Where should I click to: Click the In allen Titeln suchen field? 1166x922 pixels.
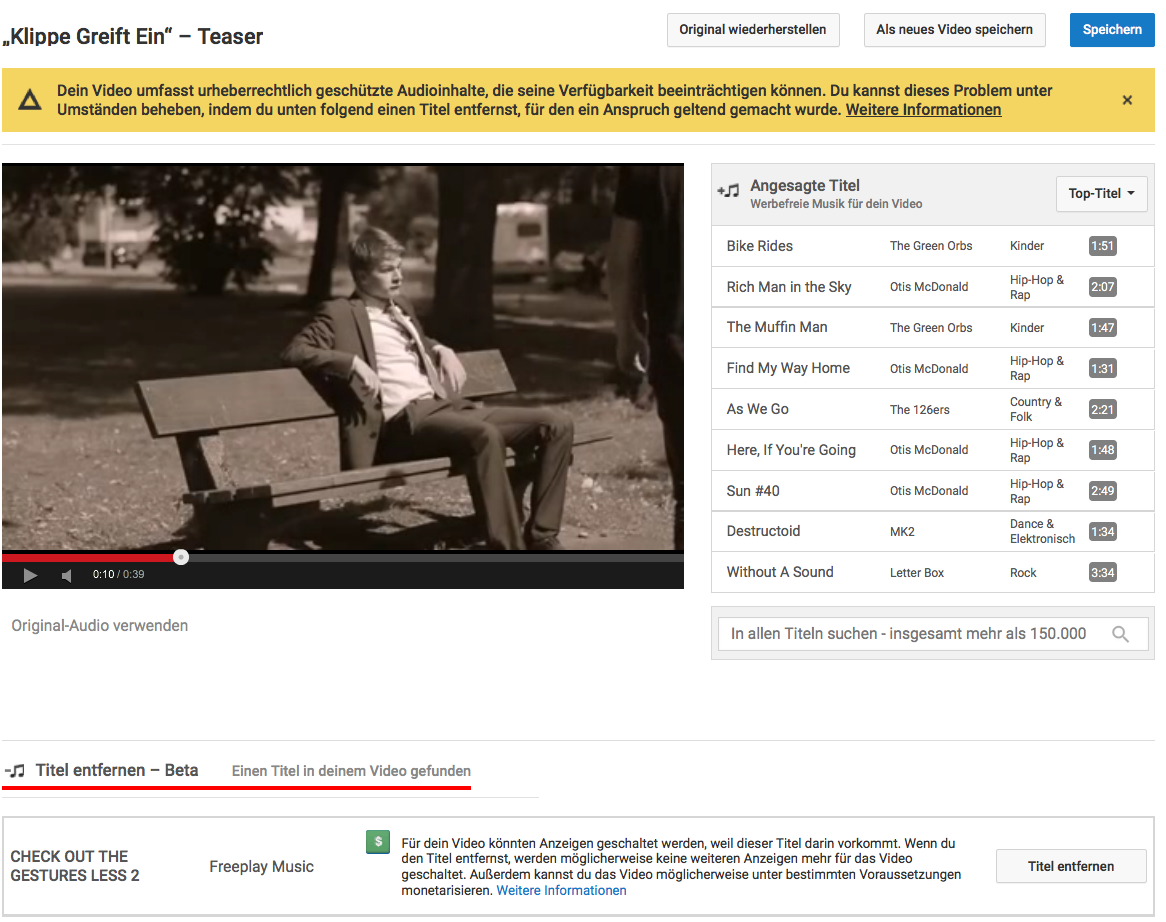(908, 634)
